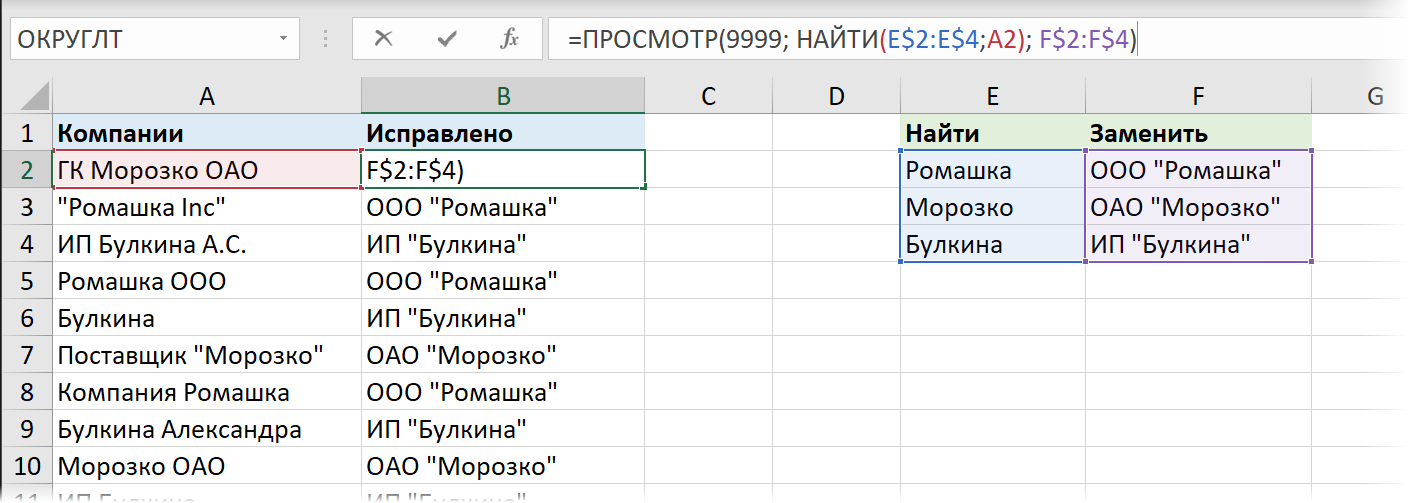Click cell Морозко in column E
Screen dimensions: 1410x503
pyautogui.click(x=992, y=207)
